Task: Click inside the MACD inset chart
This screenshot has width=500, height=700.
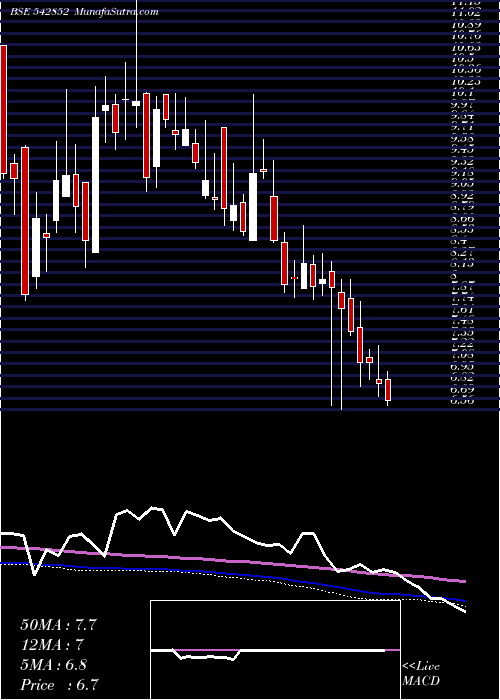Action: click(x=275, y=650)
